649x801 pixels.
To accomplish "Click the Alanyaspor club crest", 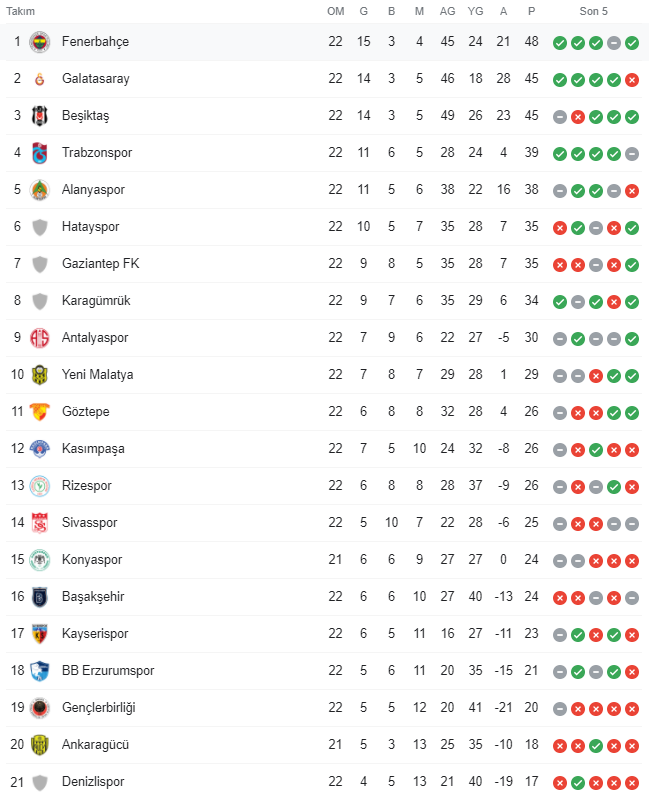I will 39,190.
